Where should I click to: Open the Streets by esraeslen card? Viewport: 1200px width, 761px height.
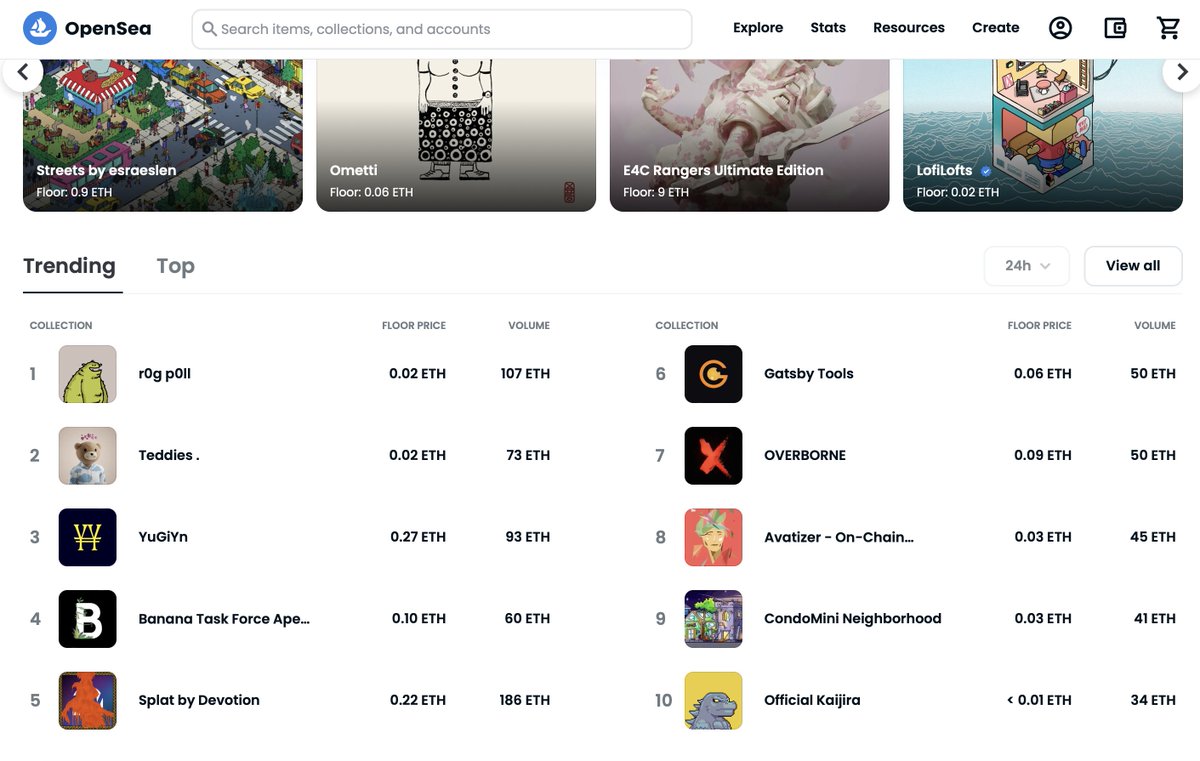(x=163, y=135)
